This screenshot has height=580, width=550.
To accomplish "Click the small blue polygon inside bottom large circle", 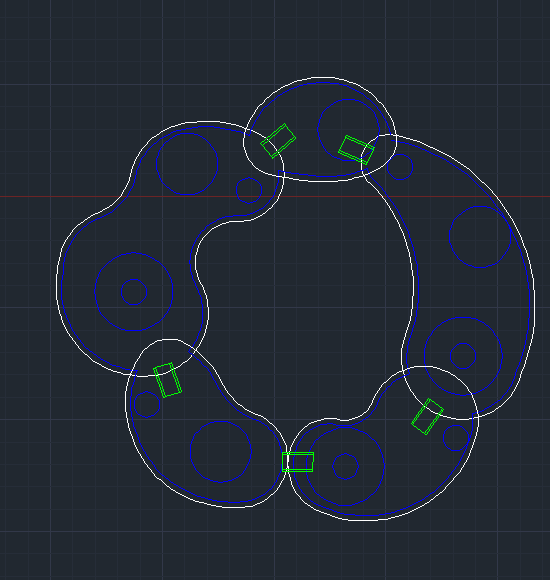I will click(345, 466).
